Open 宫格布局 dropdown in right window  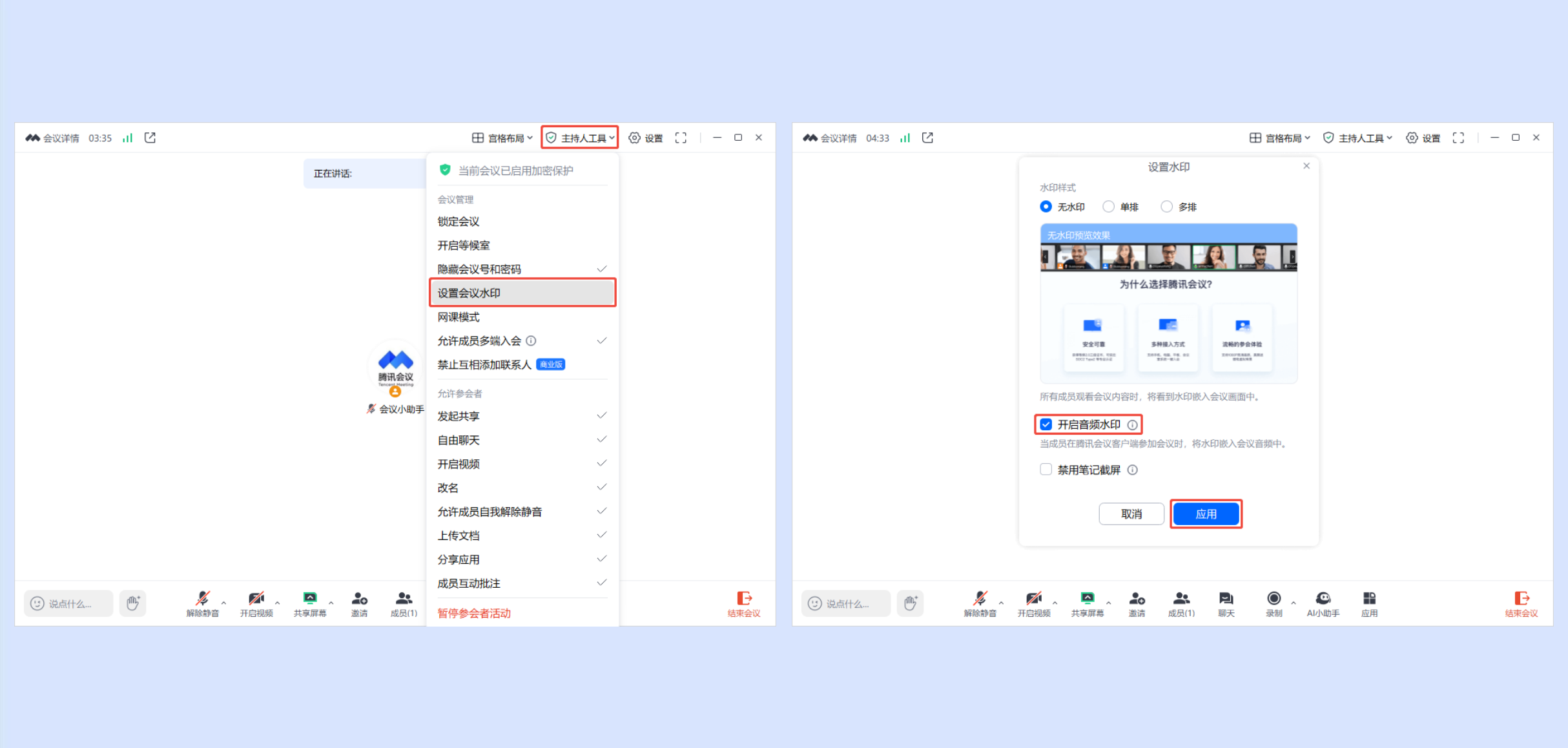1279,138
